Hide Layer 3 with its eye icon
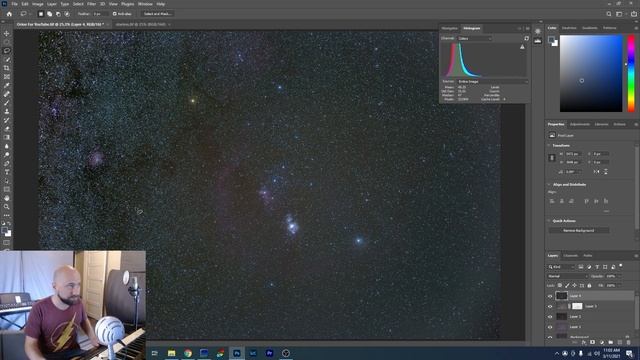Viewport: 640px width, 360px height. (x=550, y=306)
